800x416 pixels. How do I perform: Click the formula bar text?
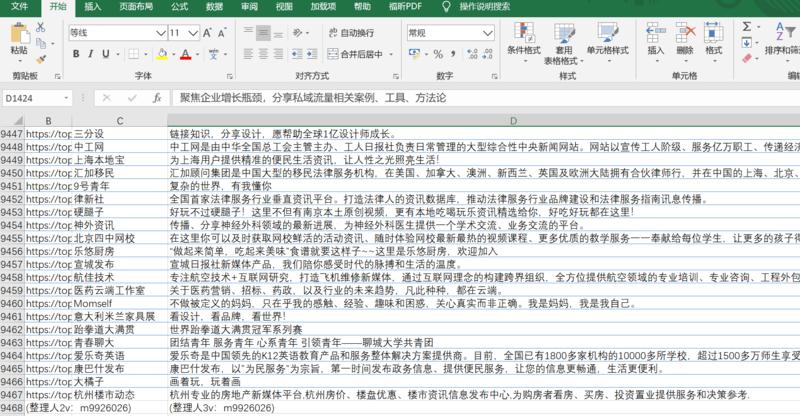point(313,98)
